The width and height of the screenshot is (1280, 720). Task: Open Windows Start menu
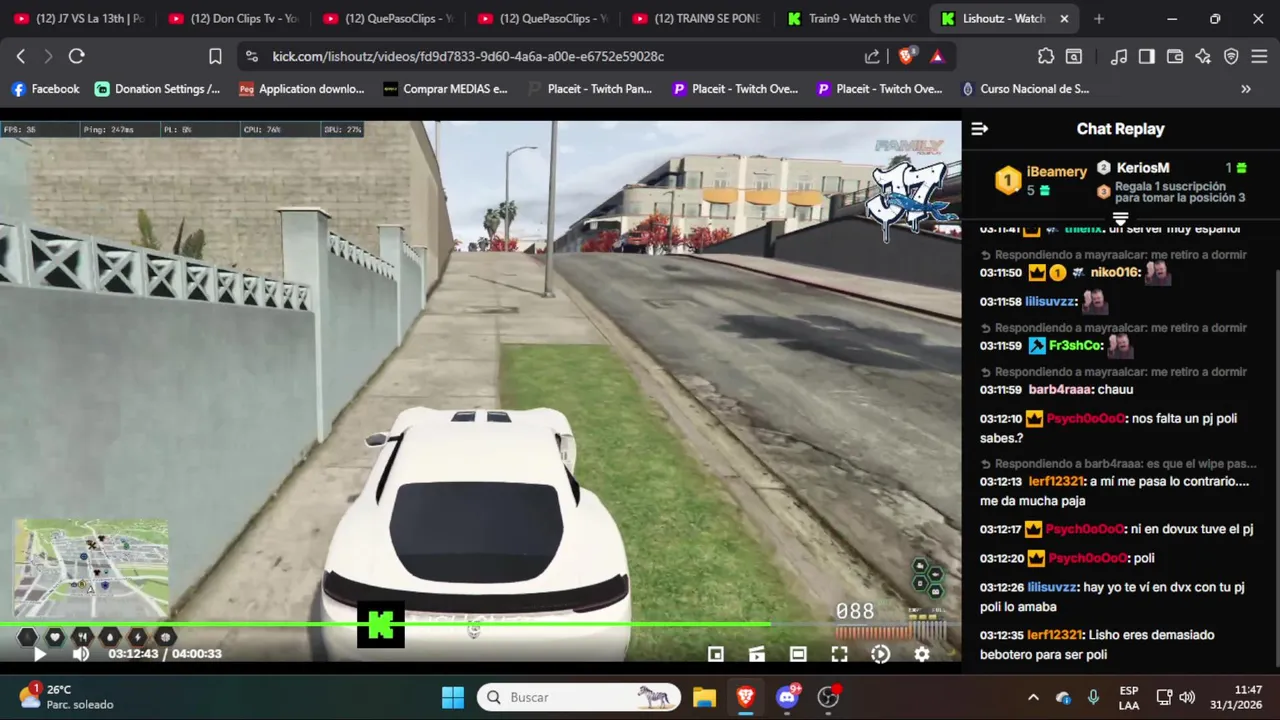pos(453,697)
